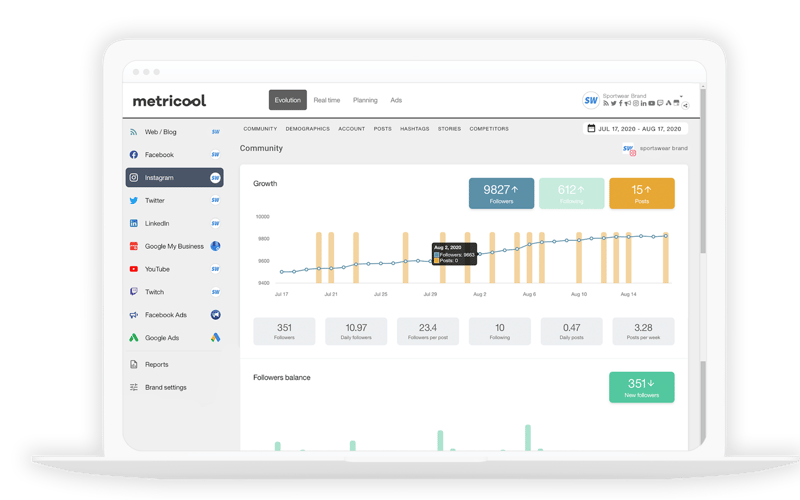Select the Community sub-tab

coord(260,129)
